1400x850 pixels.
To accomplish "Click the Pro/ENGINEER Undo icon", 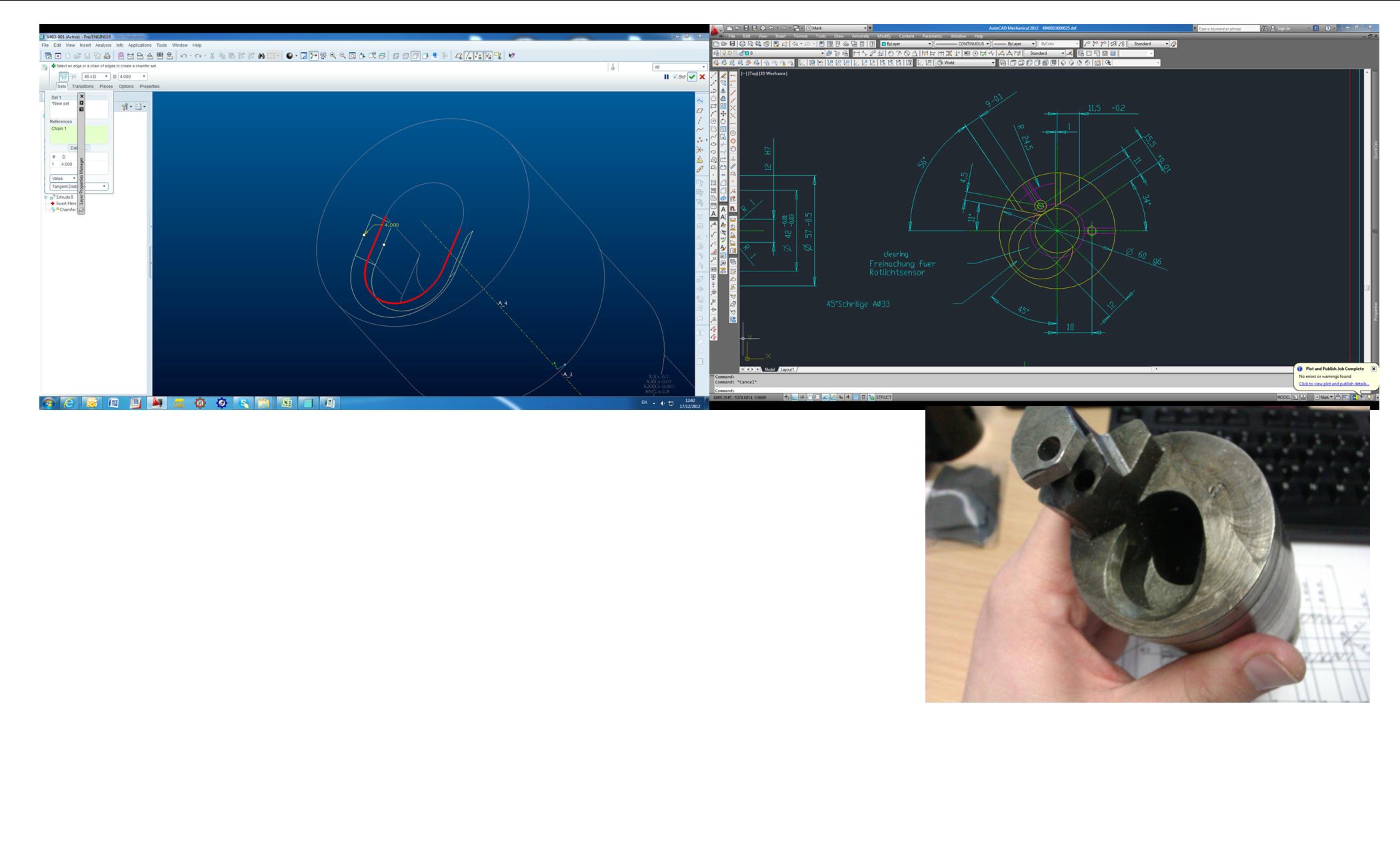I will tap(184, 56).
